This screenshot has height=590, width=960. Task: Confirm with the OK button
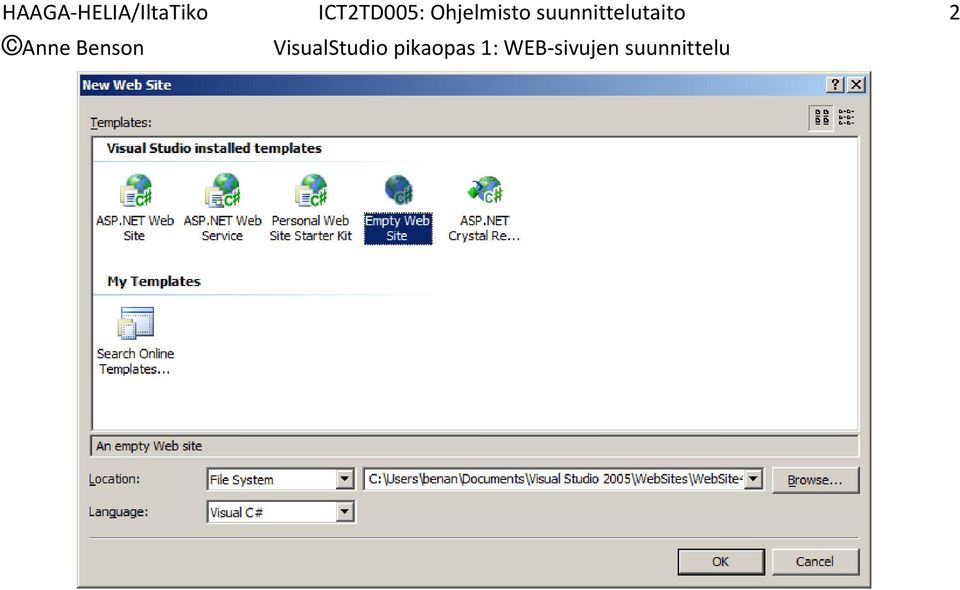pos(721,561)
